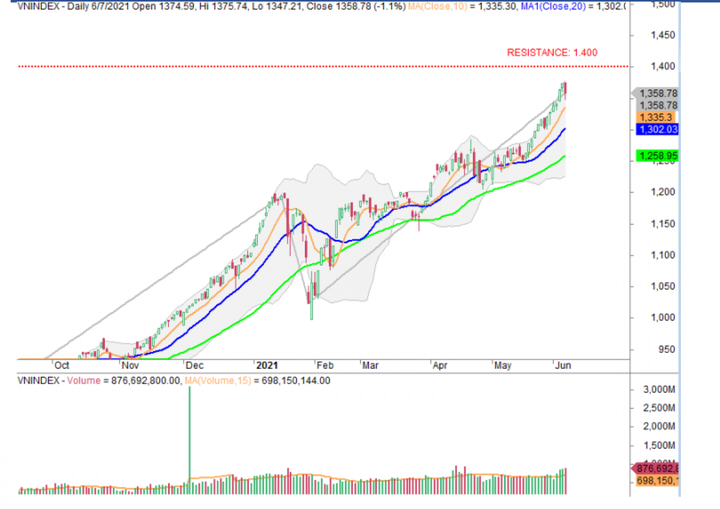Viewport: 720px width, 509px height.
Task: Click the 1,450 level on the price axis
Action: pos(659,35)
